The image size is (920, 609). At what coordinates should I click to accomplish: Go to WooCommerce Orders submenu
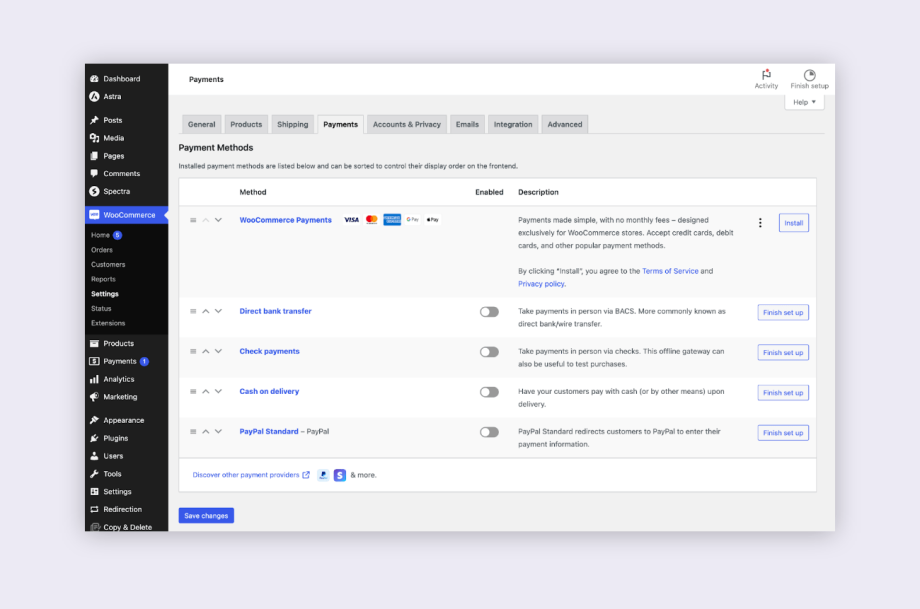[x=102, y=250]
